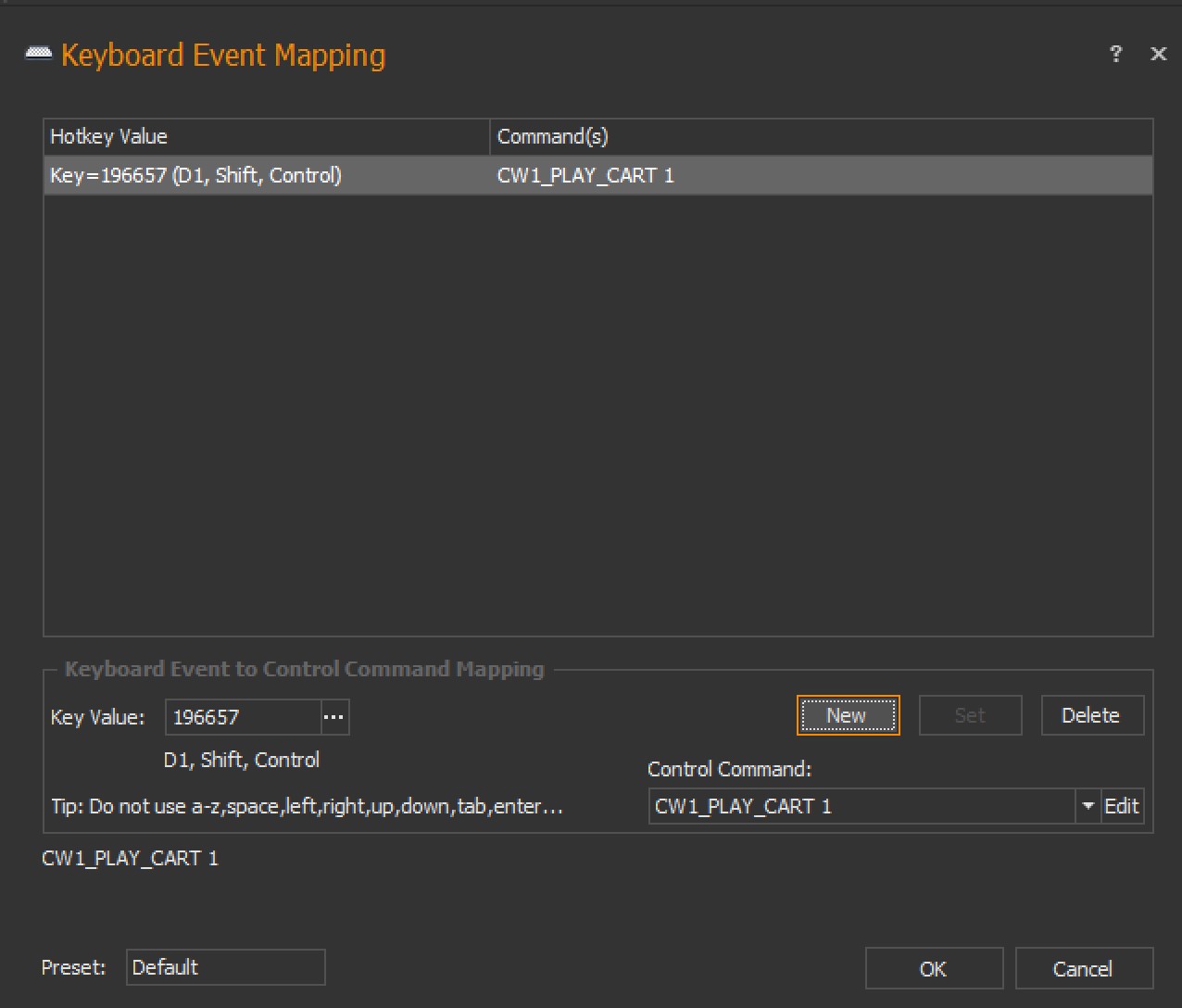Edit the control command via Edit button

tap(1122, 806)
